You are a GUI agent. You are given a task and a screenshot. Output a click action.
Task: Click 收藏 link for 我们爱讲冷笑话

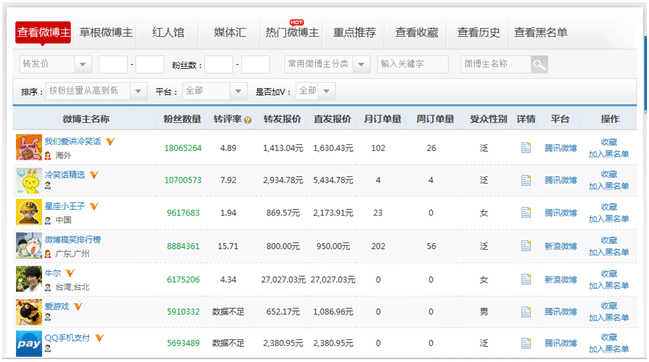click(x=609, y=142)
